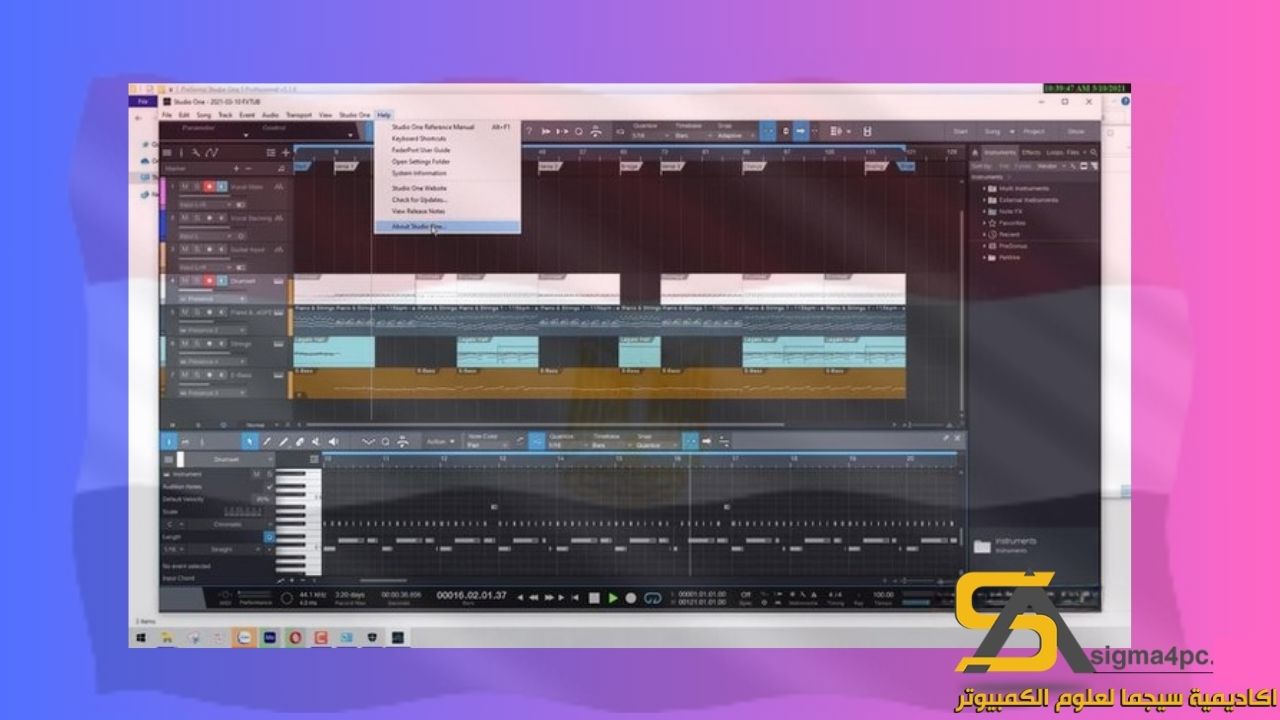This screenshot has height=720, width=1280.
Task: Open the Instruments browser tab
Action: 1001,152
